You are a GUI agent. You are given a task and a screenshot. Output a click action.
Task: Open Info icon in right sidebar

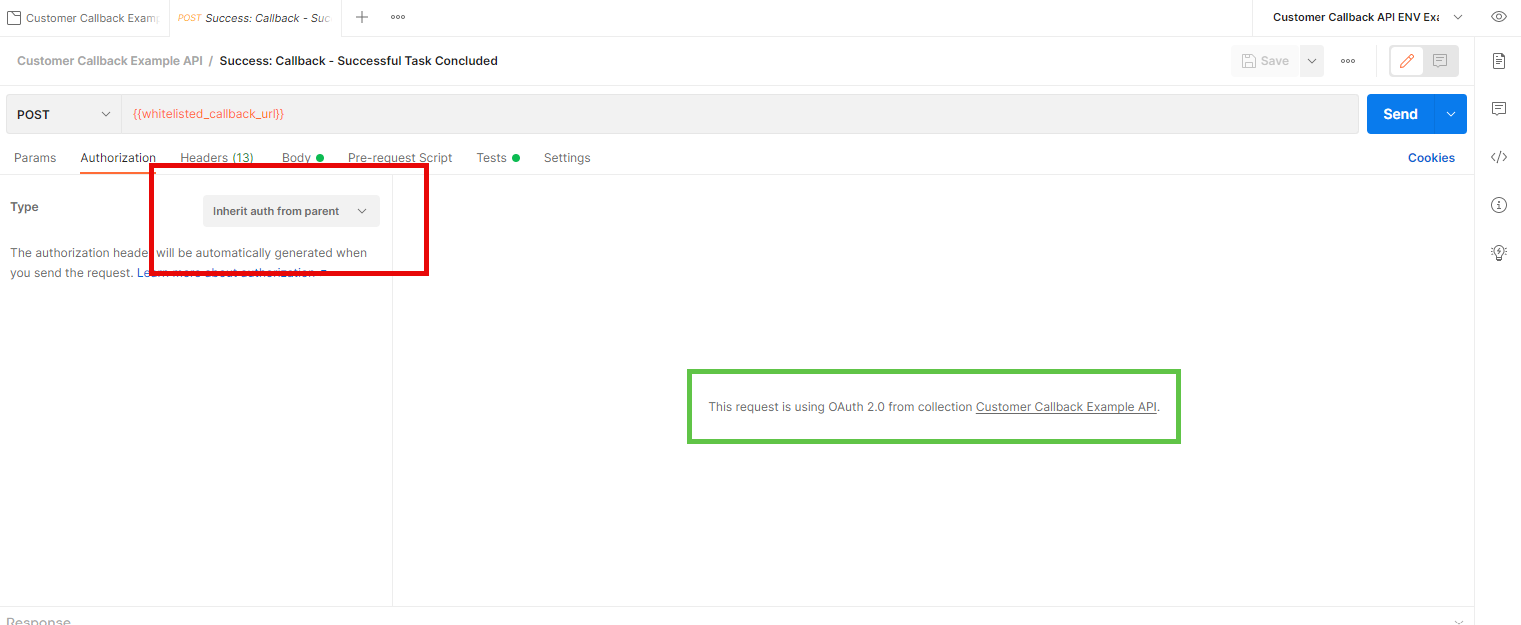pos(1498,205)
